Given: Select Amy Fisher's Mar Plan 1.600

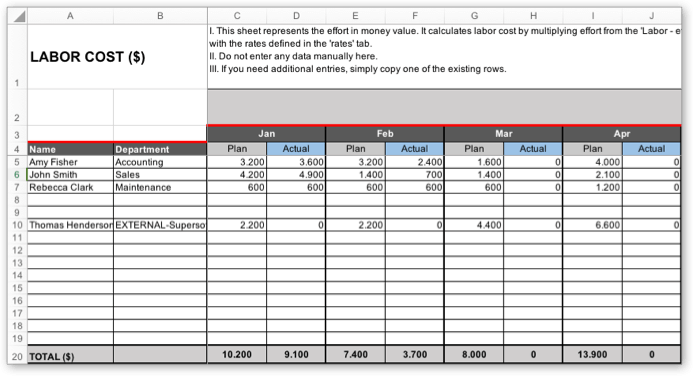Looking at the screenshot, I should click(x=474, y=162).
